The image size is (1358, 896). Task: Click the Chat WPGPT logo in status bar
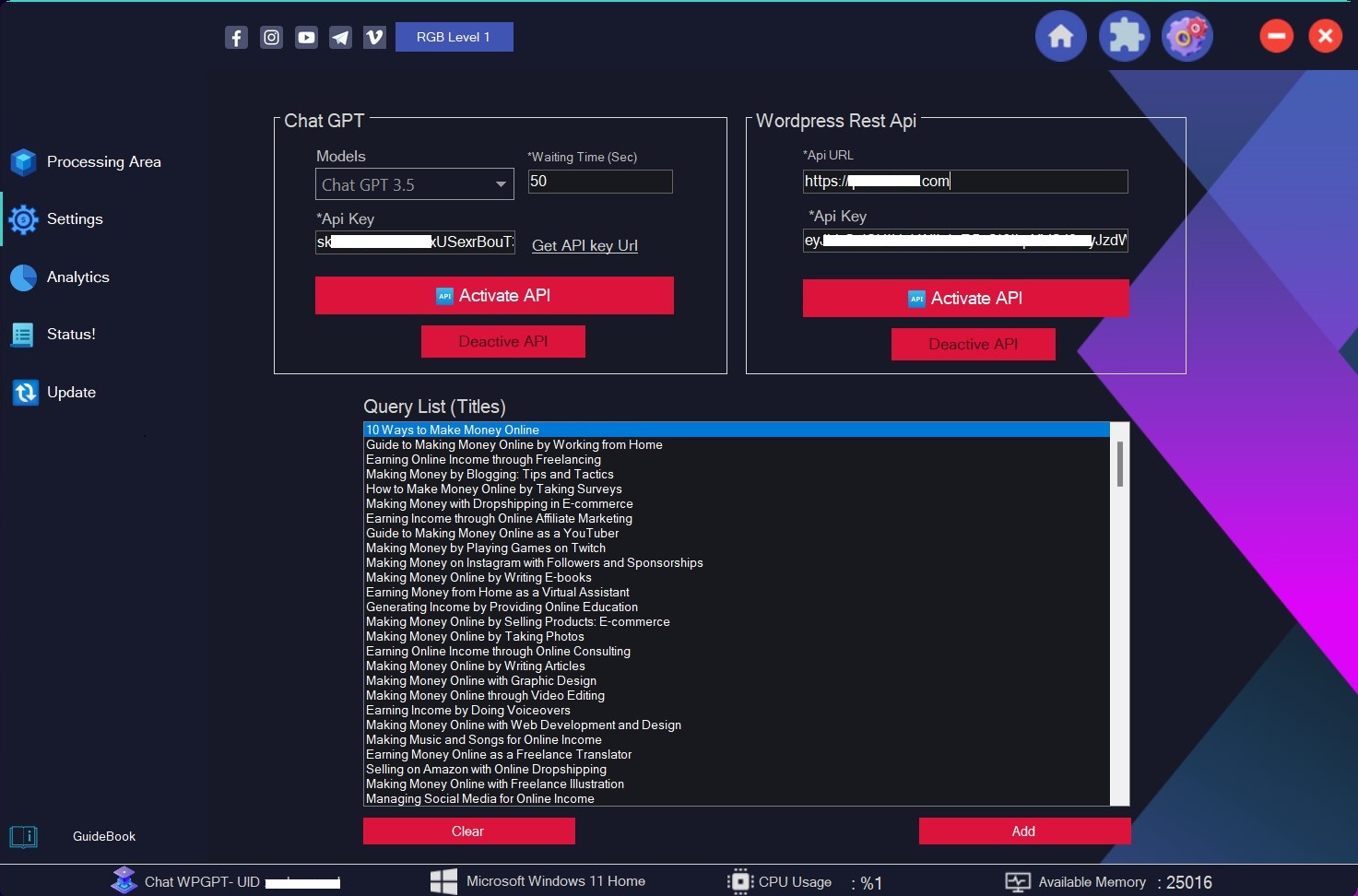(124, 880)
